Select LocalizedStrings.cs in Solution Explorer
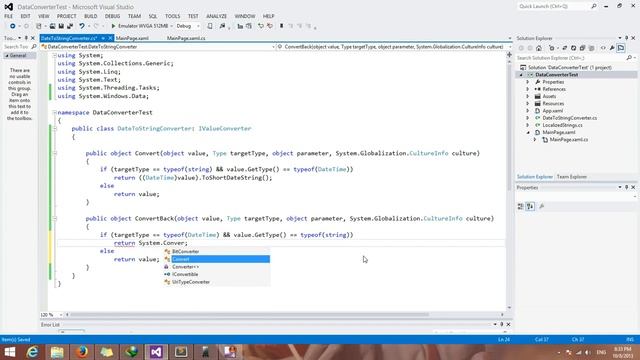 click(x=562, y=125)
